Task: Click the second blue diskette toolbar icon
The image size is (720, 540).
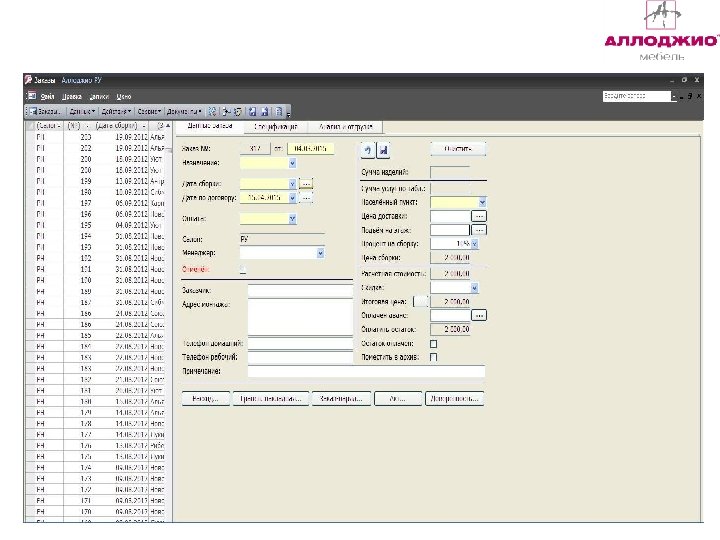Action: tap(265, 111)
